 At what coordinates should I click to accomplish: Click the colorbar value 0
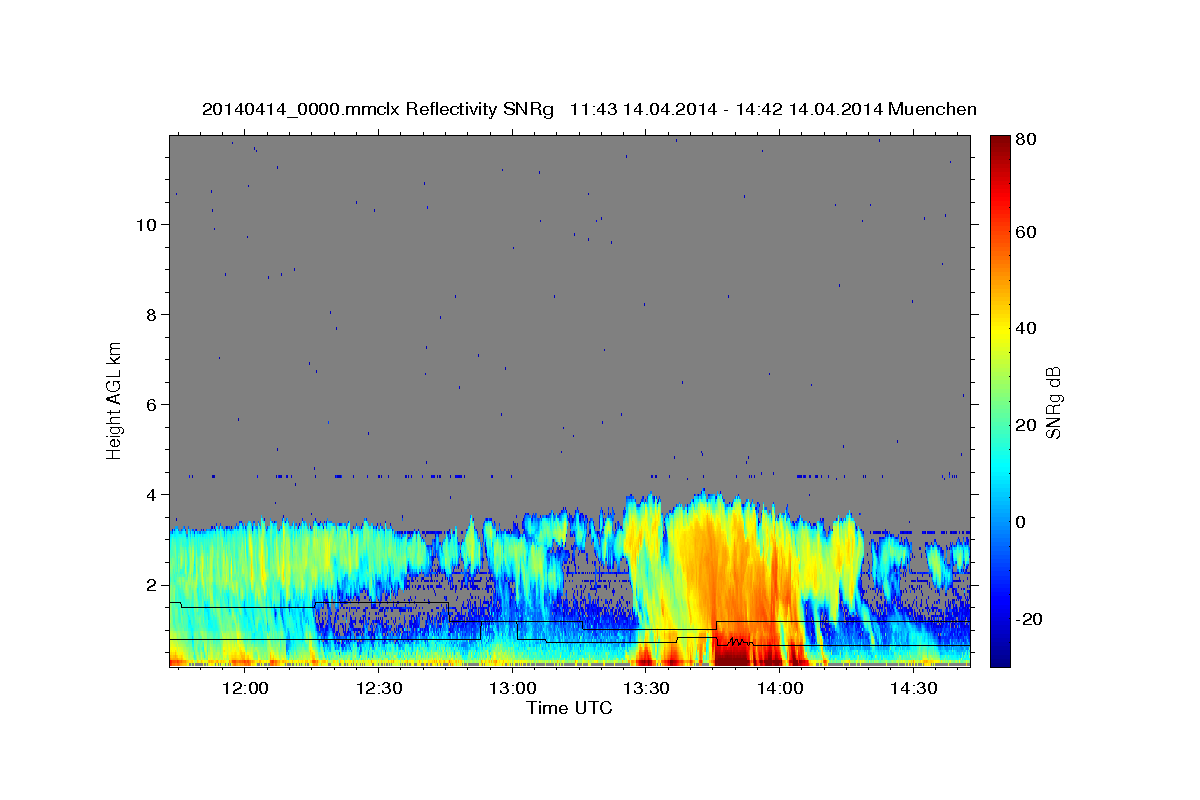pos(1023,522)
